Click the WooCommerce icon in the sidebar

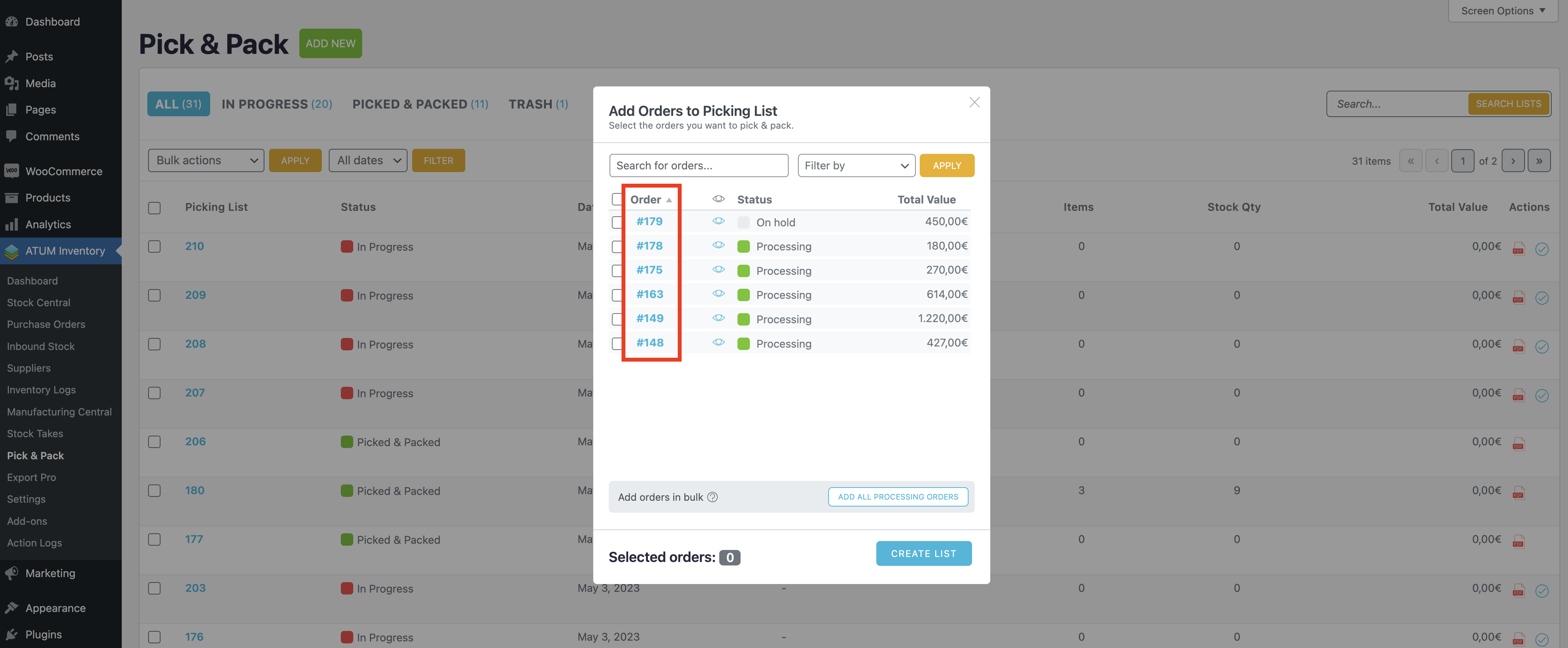[x=12, y=171]
